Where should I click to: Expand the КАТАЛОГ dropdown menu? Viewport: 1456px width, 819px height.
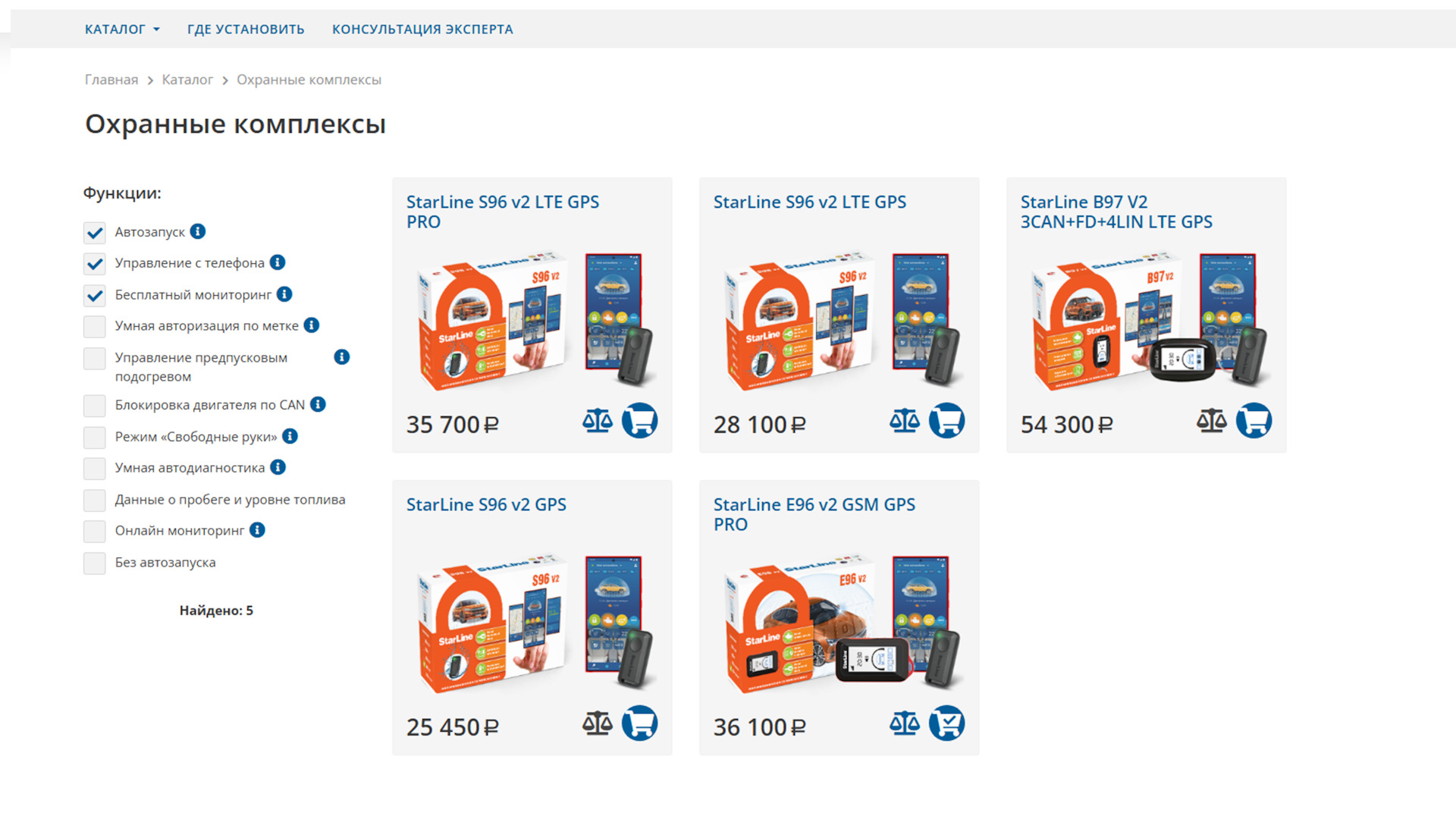coord(122,29)
